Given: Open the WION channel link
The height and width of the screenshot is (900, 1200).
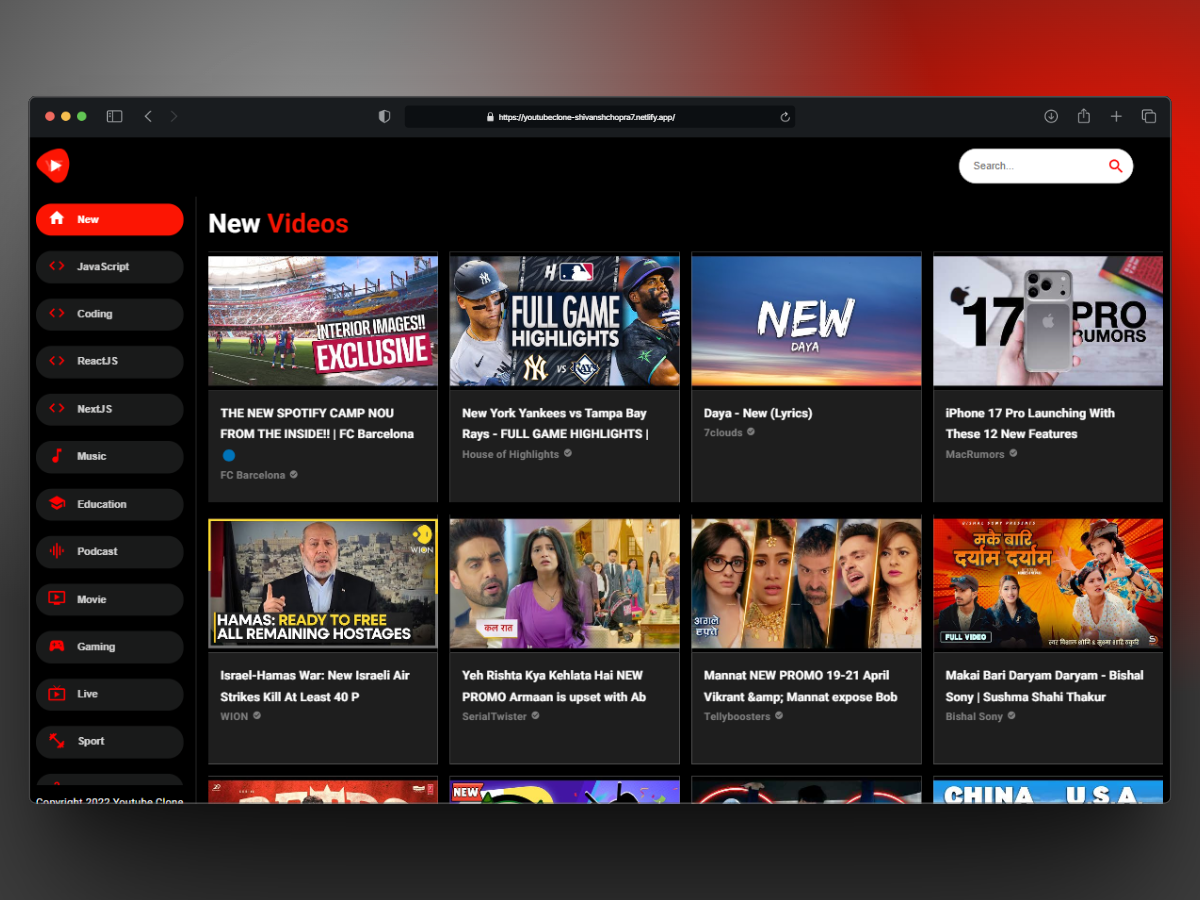Looking at the screenshot, I should [x=234, y=716].
